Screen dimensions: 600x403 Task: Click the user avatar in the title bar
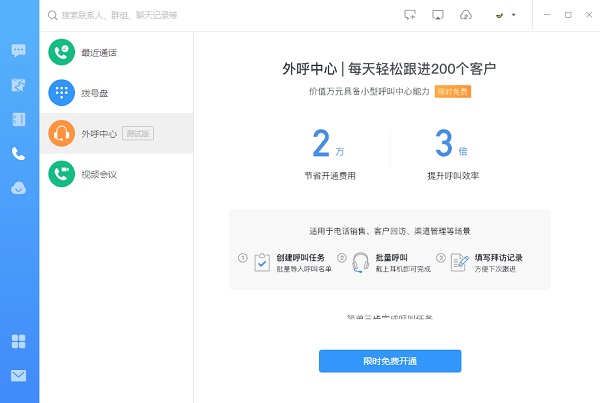point(499,16)
